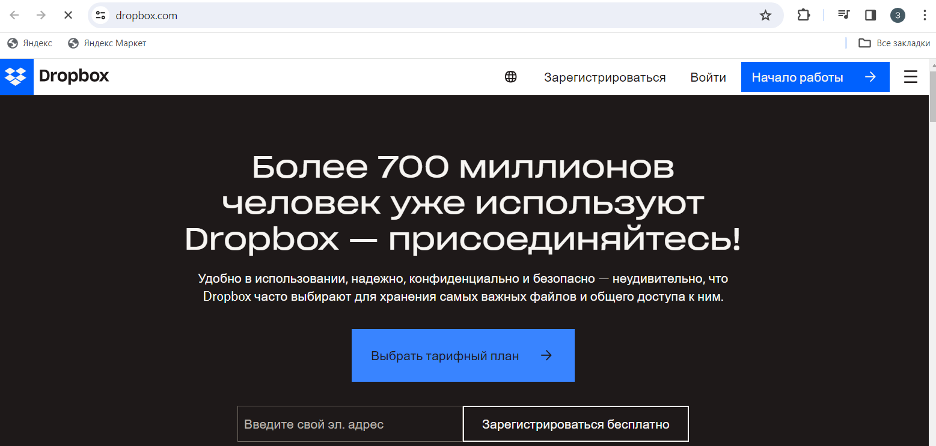Open the Extensions puzzle icon
936x446 pixels.
pyautogui.click(x=803, y=16)
